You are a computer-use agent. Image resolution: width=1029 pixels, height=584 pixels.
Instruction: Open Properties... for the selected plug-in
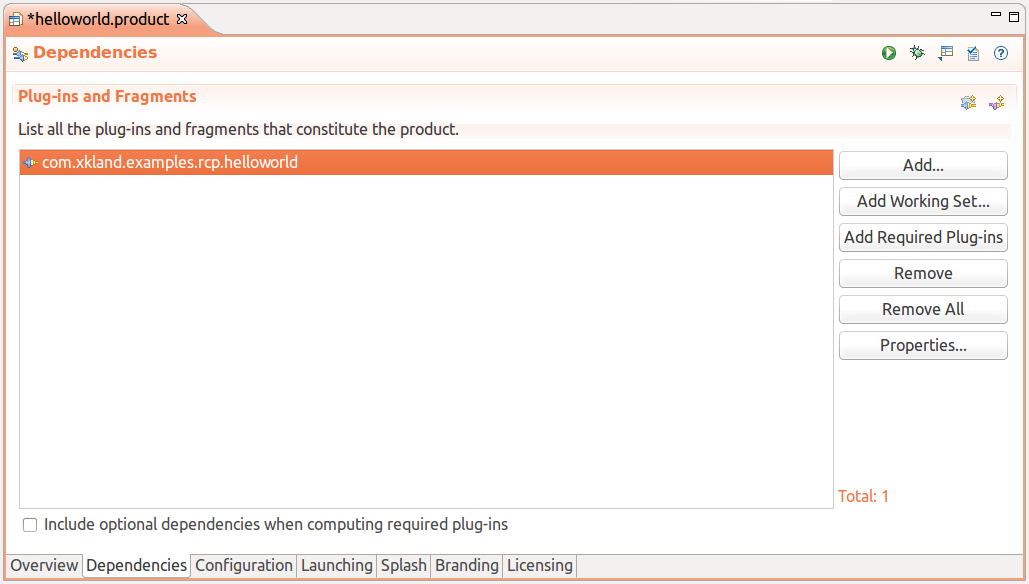point(923,346)
